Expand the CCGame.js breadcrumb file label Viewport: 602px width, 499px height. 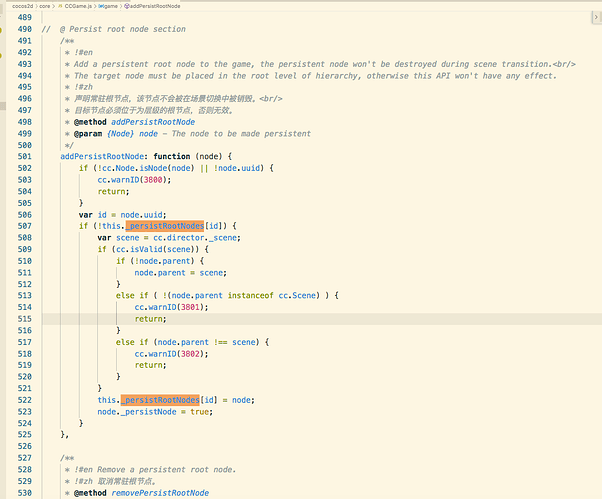click(x=77, y=5)
